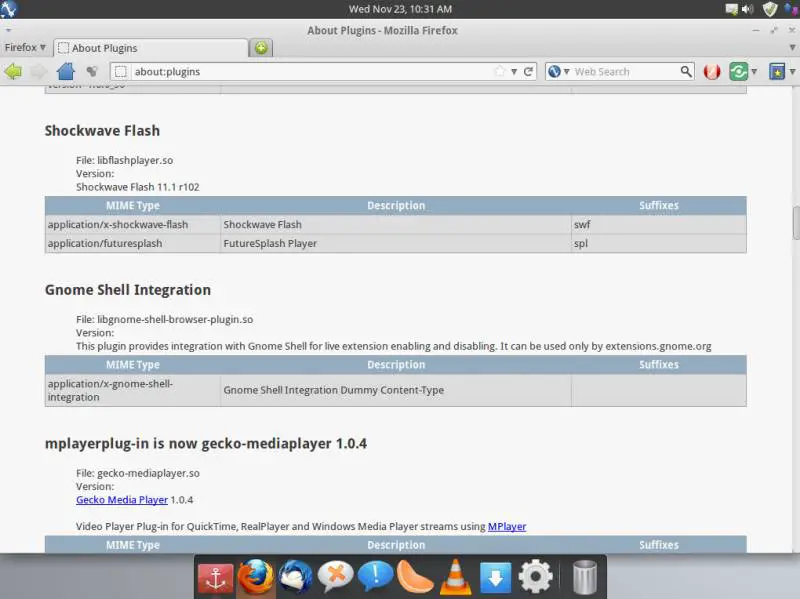The image size is (800, 599).
Task: Open the home page via house icon
Action: click(x=65, y=71)
